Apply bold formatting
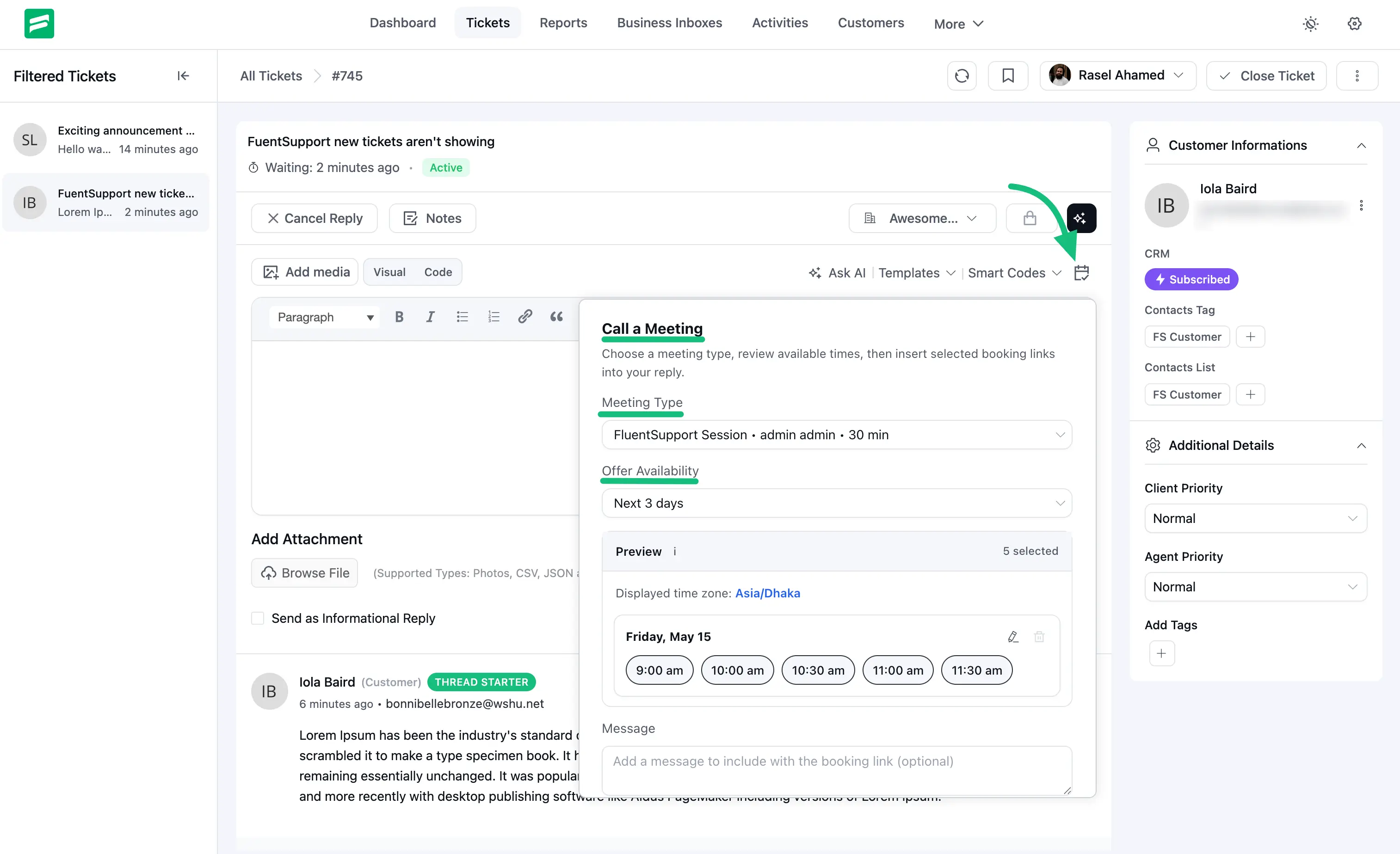The height and width of the screenshot is (854, 1400). pyautogui.click(x=399, y=317)
